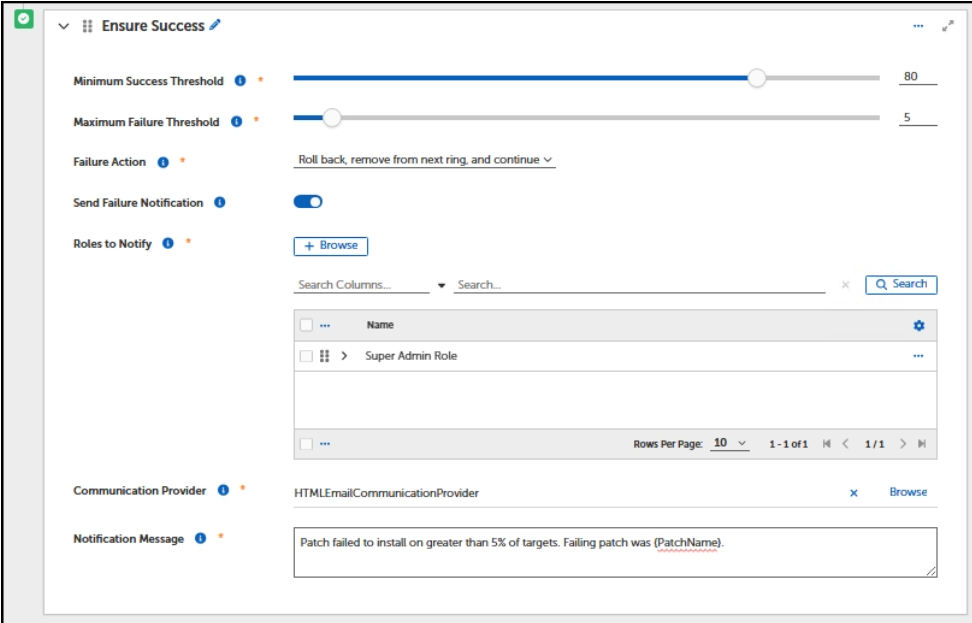Open the Super Admin Role row actions menu
Viewport: 972px width, 623px height.
click(918, 356)
